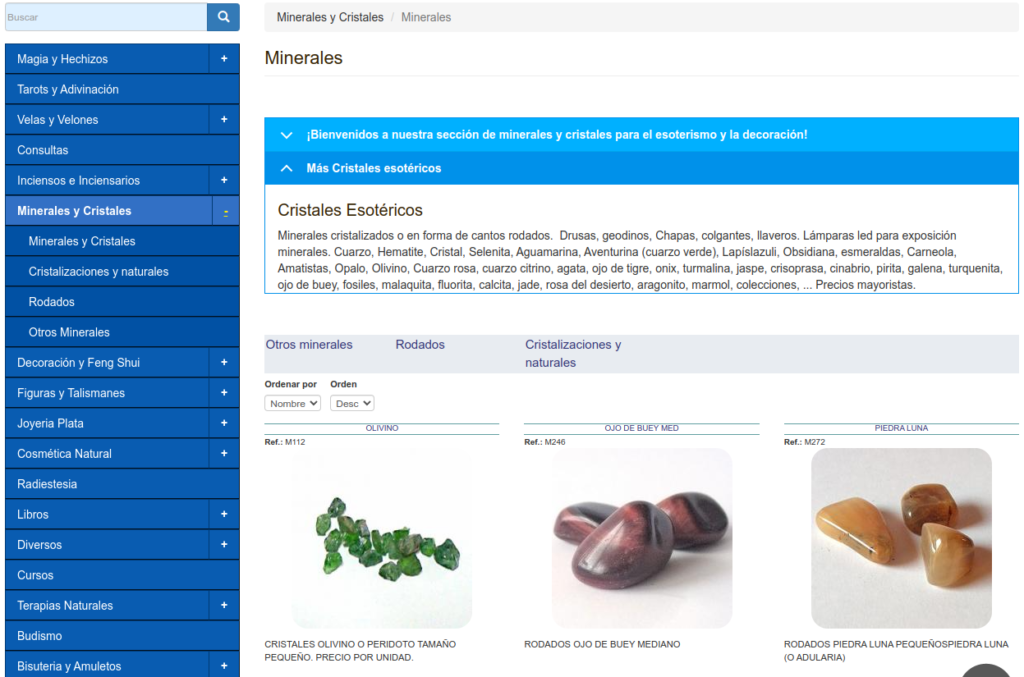This screenshot has height=677, width=1024.
Task: Open Tarots y Adivinación menu item
Action: [68, 90]
